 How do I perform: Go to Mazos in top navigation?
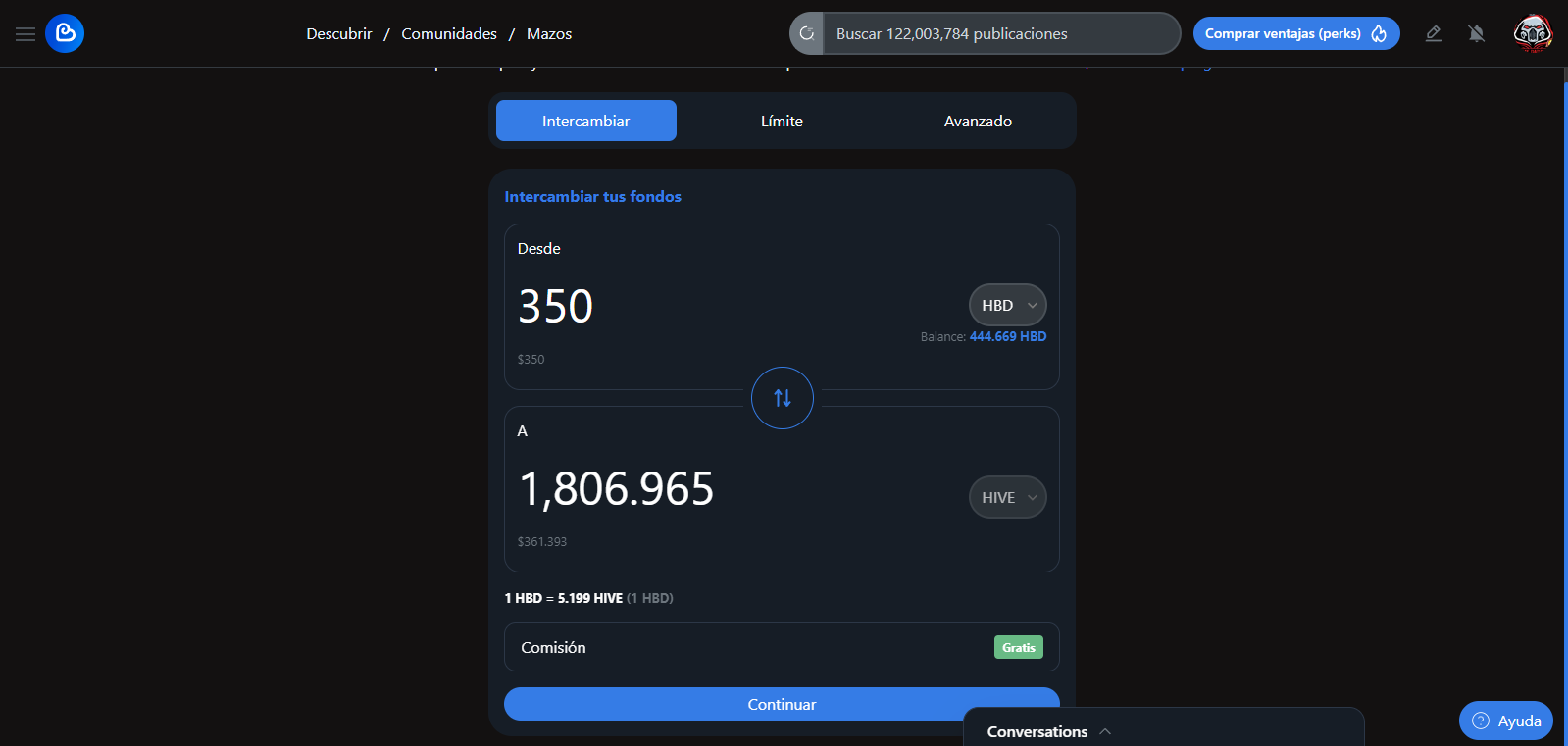[x=549, y=33]
